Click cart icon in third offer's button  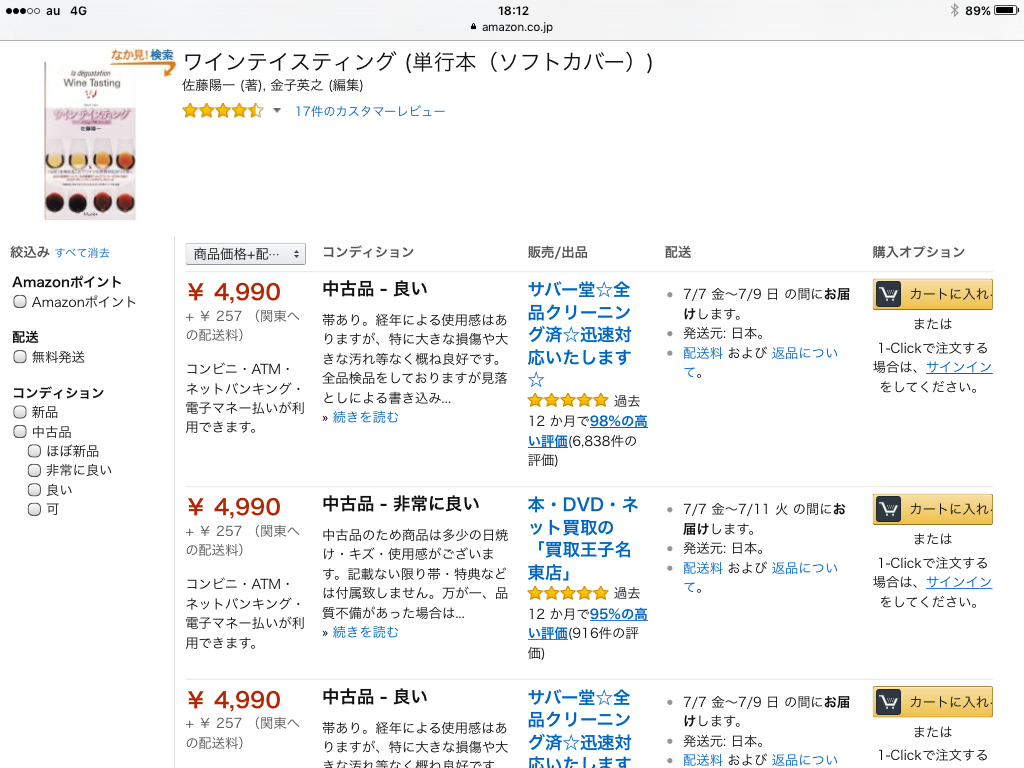[888, 702]
